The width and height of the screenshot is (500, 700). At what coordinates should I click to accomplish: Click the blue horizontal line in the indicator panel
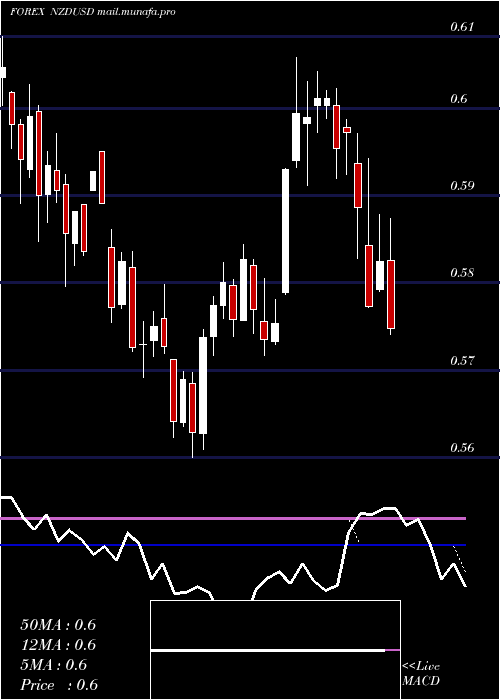pos(233,545)
